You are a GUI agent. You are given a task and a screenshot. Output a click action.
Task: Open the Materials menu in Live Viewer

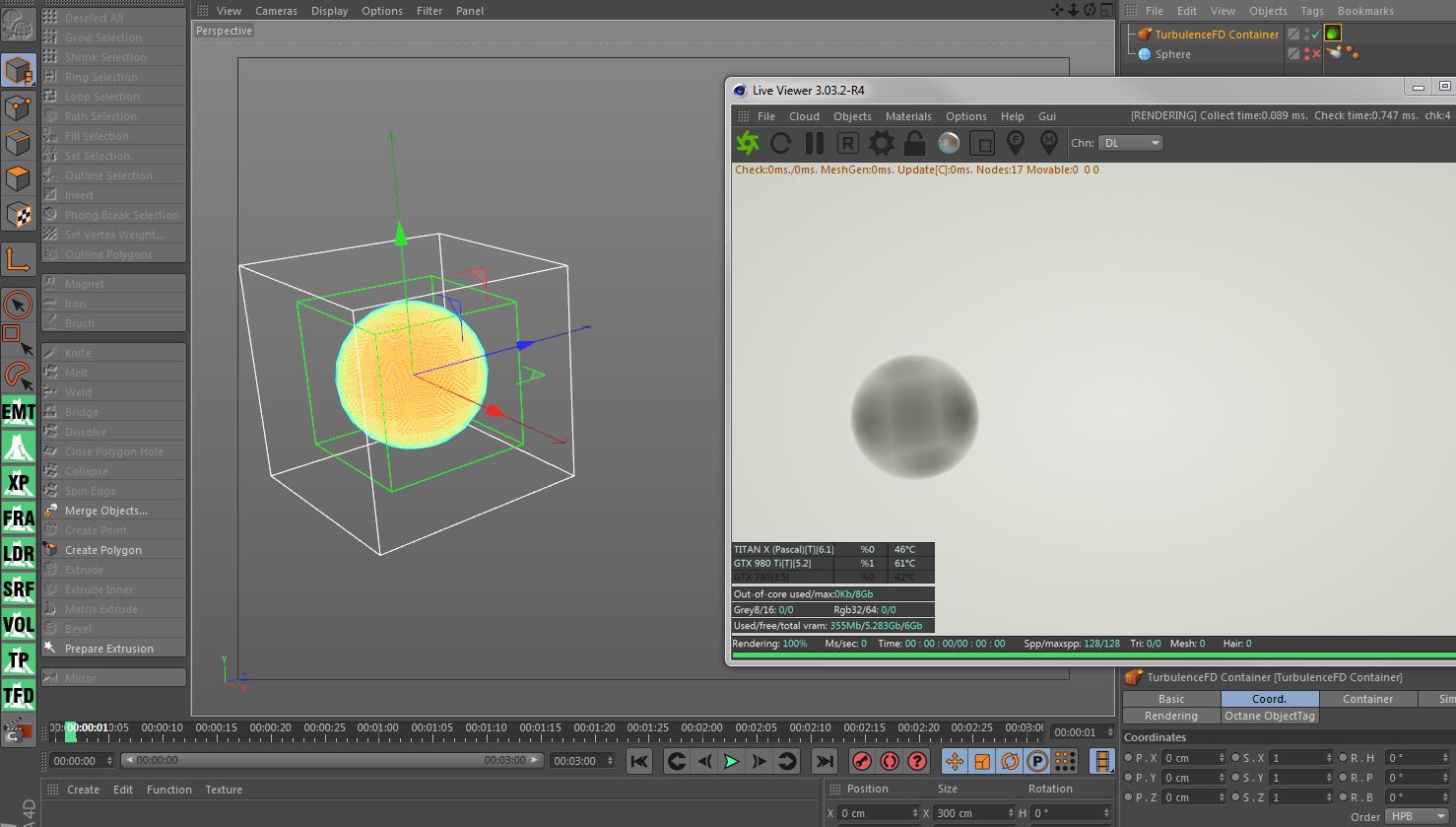click(907, 116)
